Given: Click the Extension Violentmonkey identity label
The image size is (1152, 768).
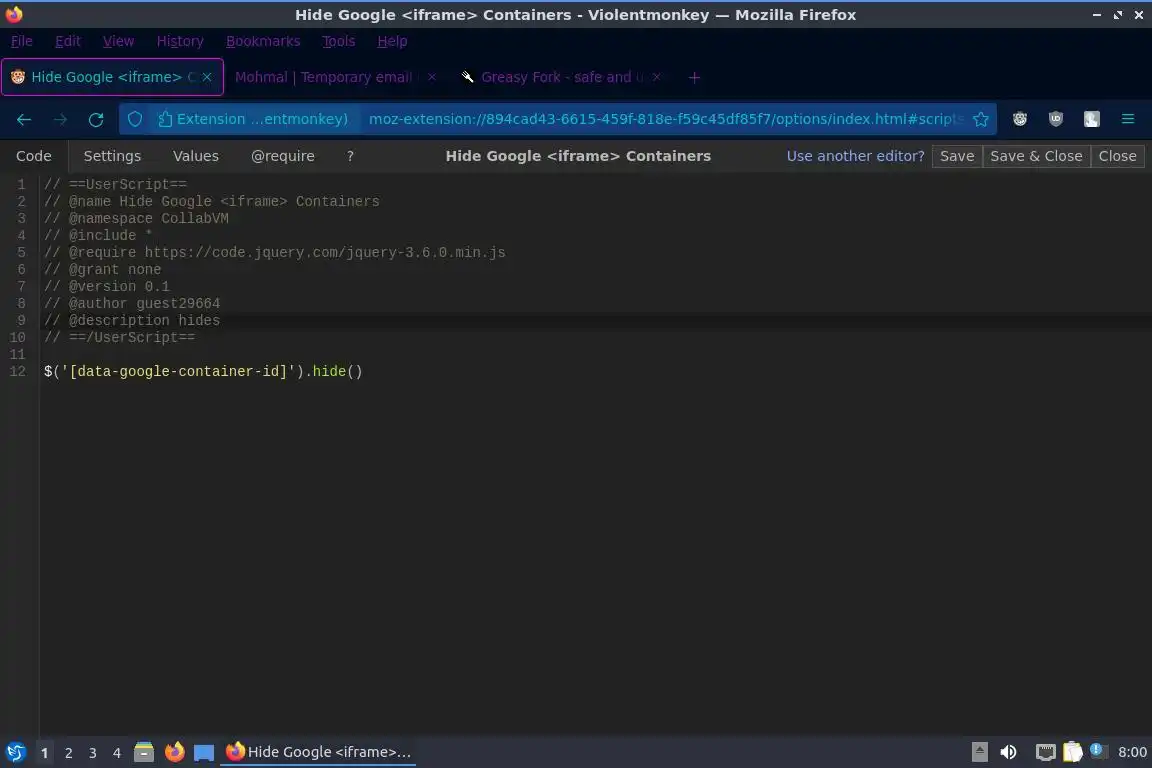Looking at the screenshot, I should (253, 119).
